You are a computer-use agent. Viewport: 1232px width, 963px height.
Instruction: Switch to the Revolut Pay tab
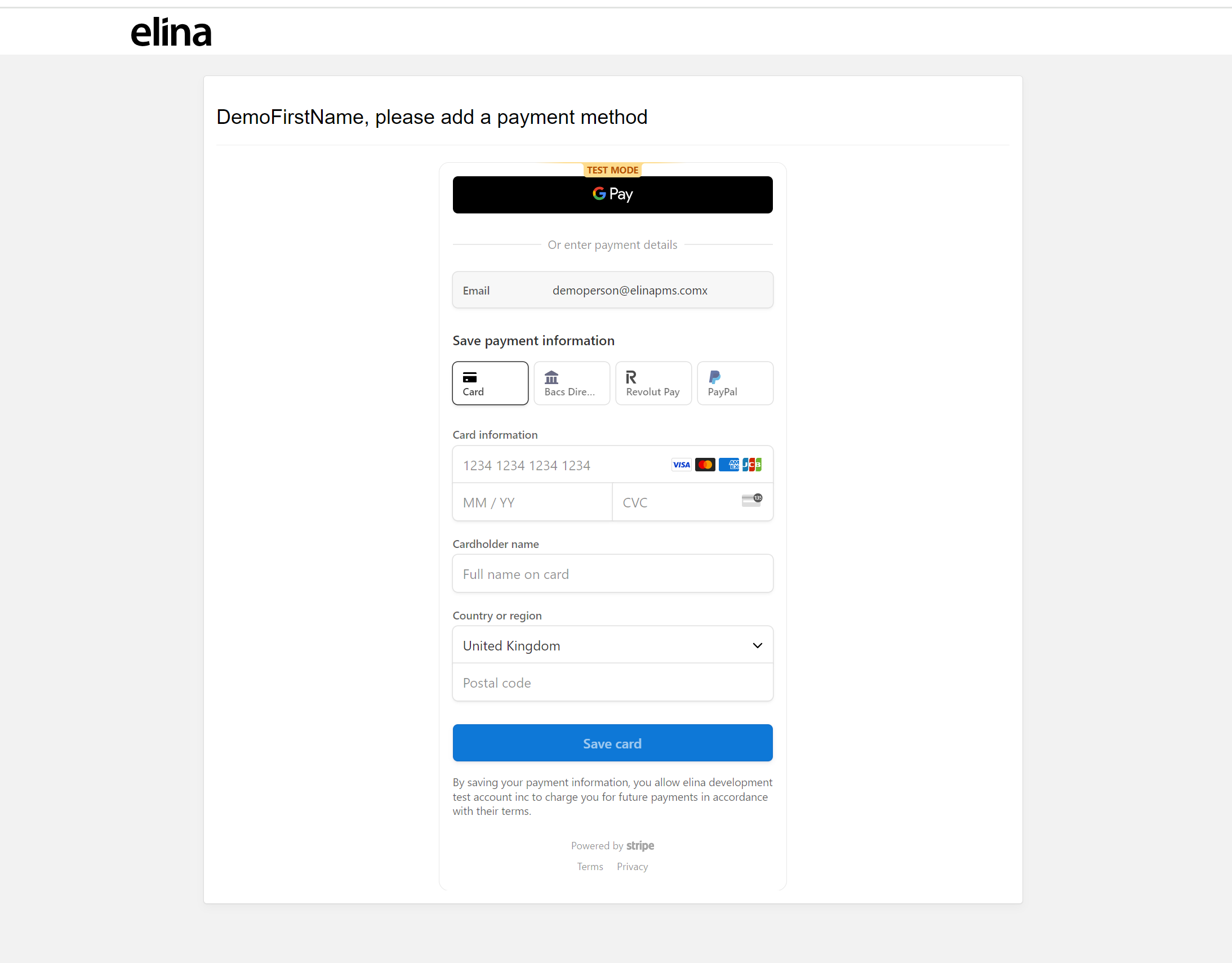click(x=653, y=384)
